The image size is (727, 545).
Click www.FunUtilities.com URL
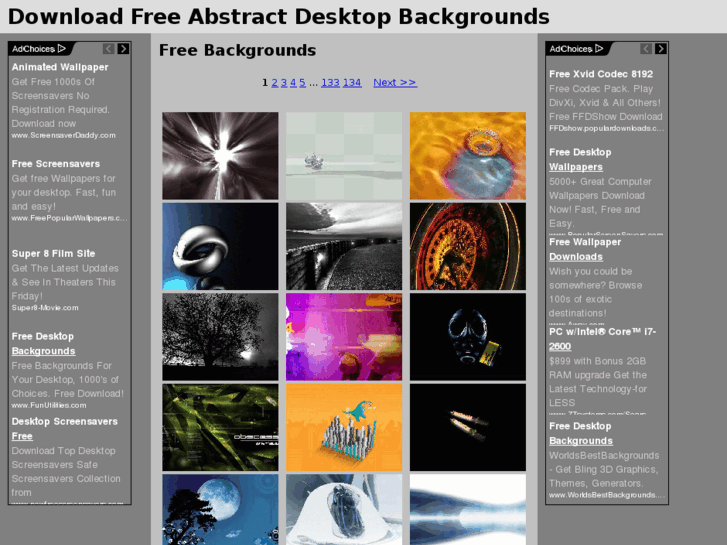point(49,405)
